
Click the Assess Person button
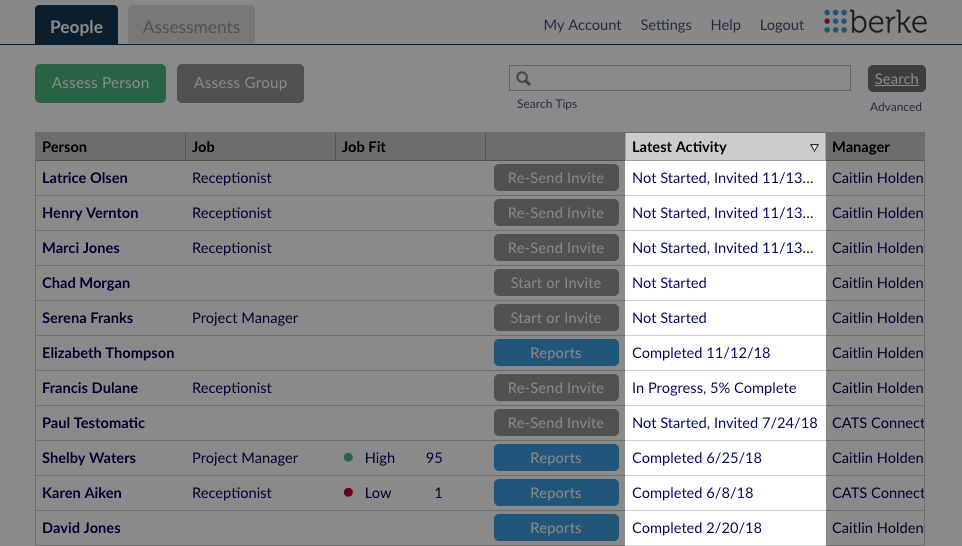pos(101,83)
